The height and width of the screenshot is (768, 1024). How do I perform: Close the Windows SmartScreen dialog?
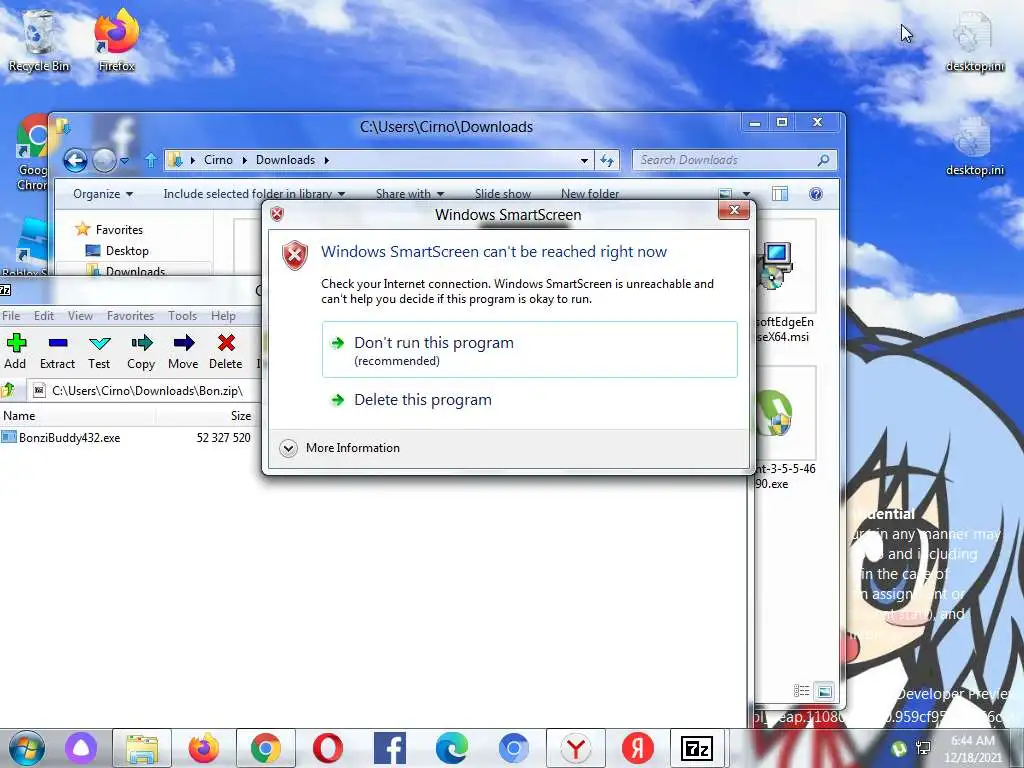tap(733, 210)
